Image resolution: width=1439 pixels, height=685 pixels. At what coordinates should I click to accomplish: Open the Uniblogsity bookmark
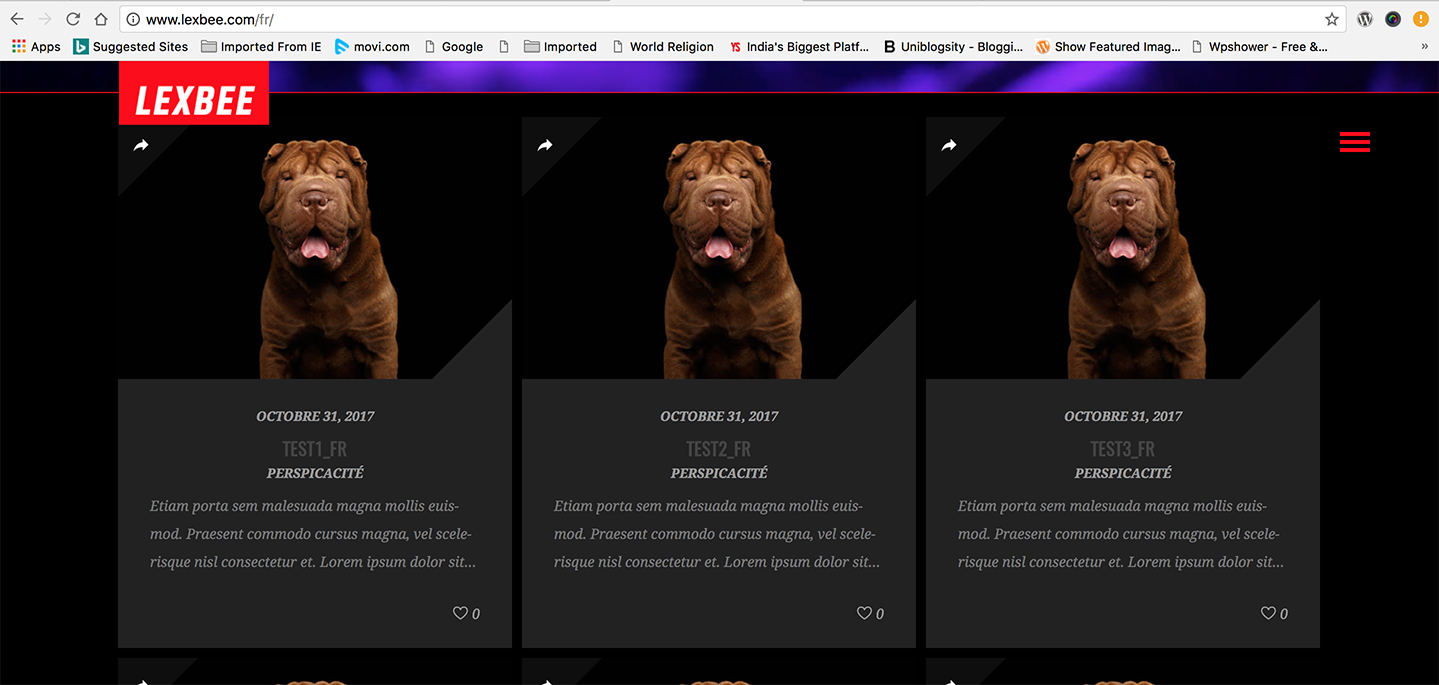point(953,46)
